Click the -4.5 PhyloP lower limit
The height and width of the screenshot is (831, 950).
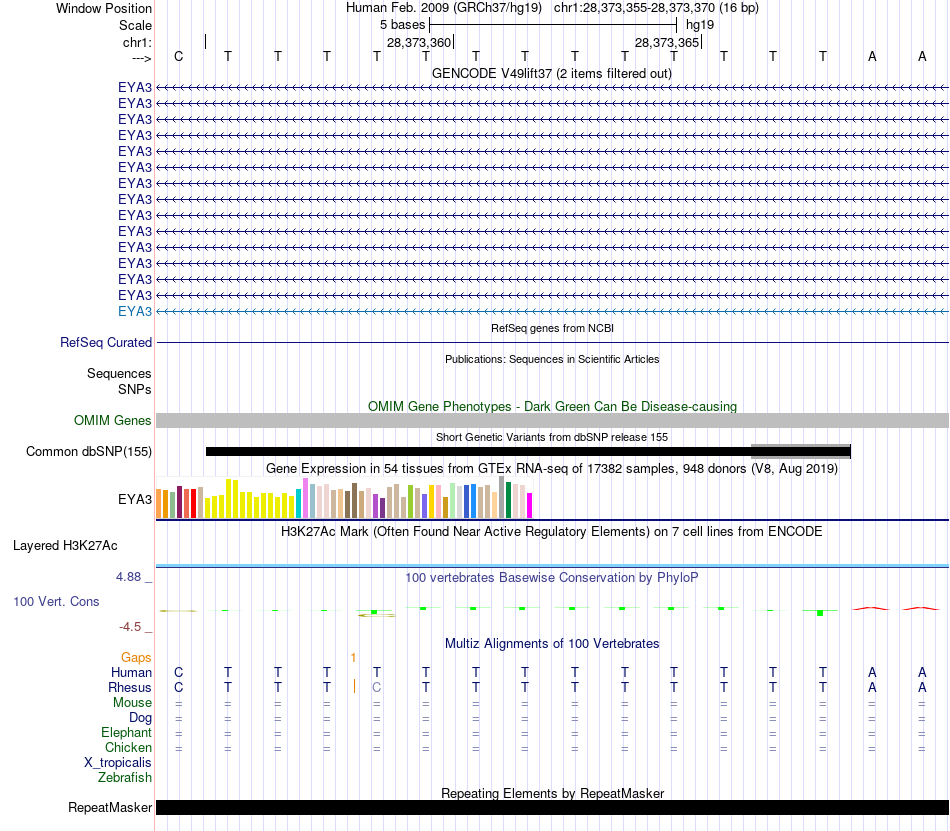(x=130, y=627)
